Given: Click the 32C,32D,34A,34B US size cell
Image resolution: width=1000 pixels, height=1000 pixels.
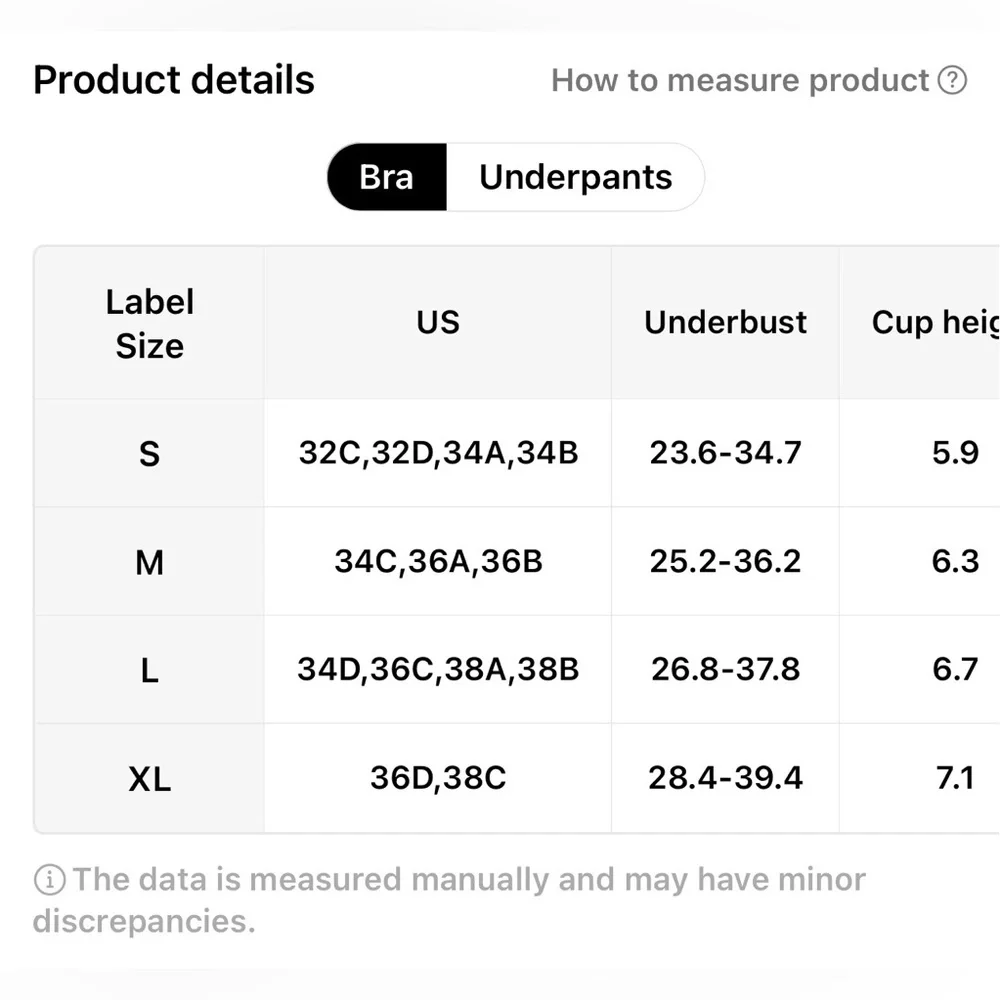Looking at the screenshot, I should click(438, 453).
